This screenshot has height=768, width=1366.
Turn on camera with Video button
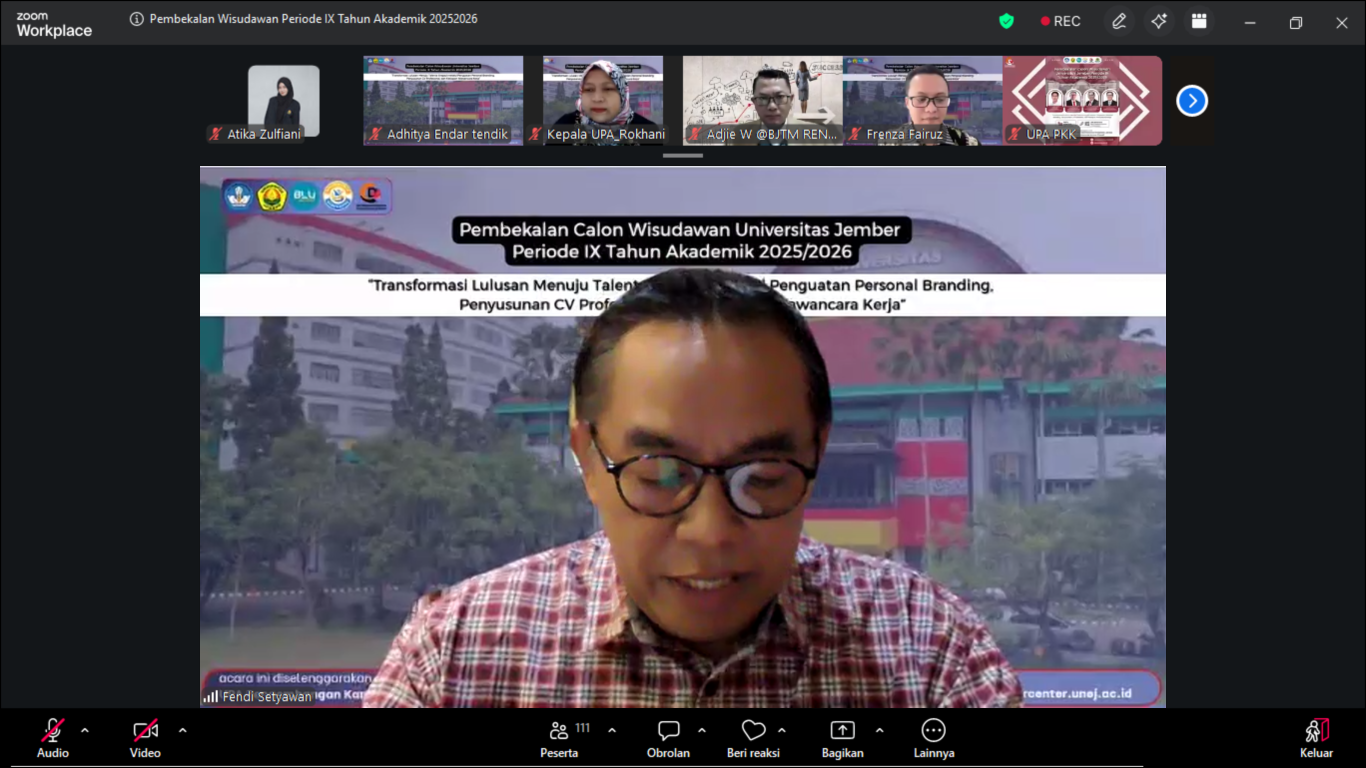pyautogui.click(x=145, y=738)
